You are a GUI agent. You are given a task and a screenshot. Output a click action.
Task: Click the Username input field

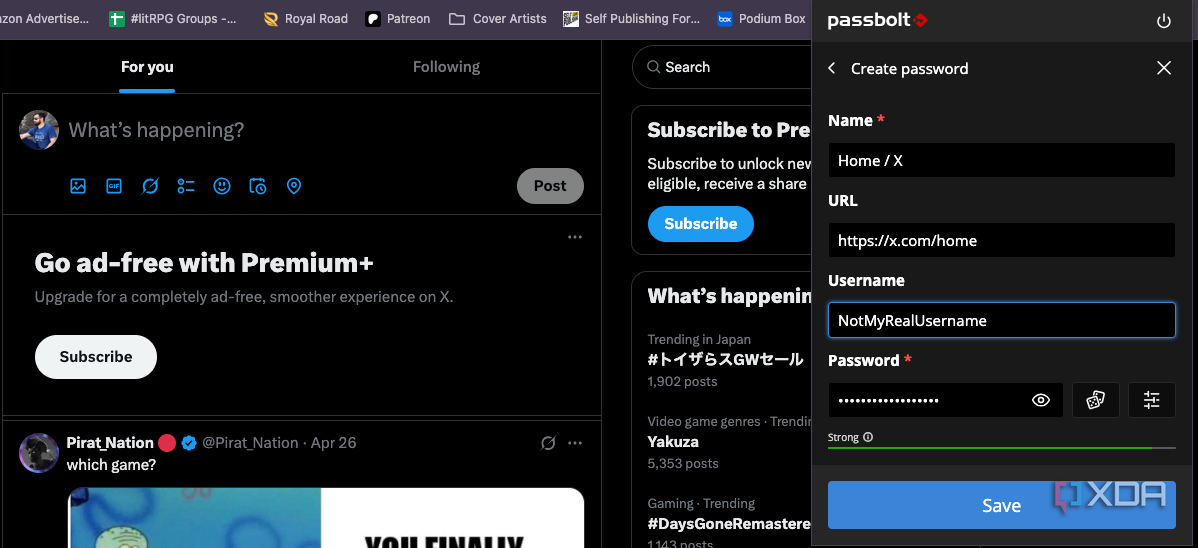point(1002,320)
